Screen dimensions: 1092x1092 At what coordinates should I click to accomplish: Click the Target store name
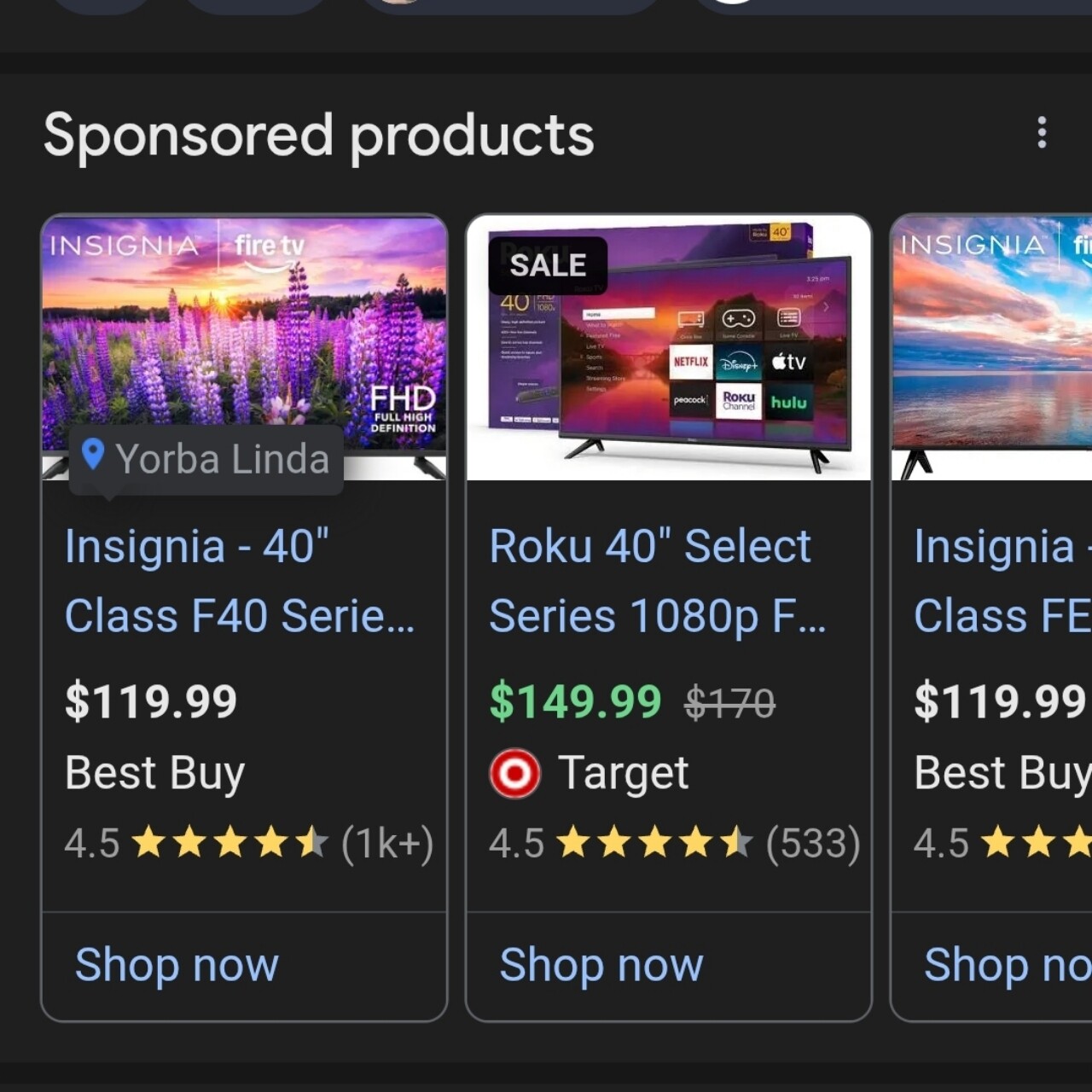[623, 774]
